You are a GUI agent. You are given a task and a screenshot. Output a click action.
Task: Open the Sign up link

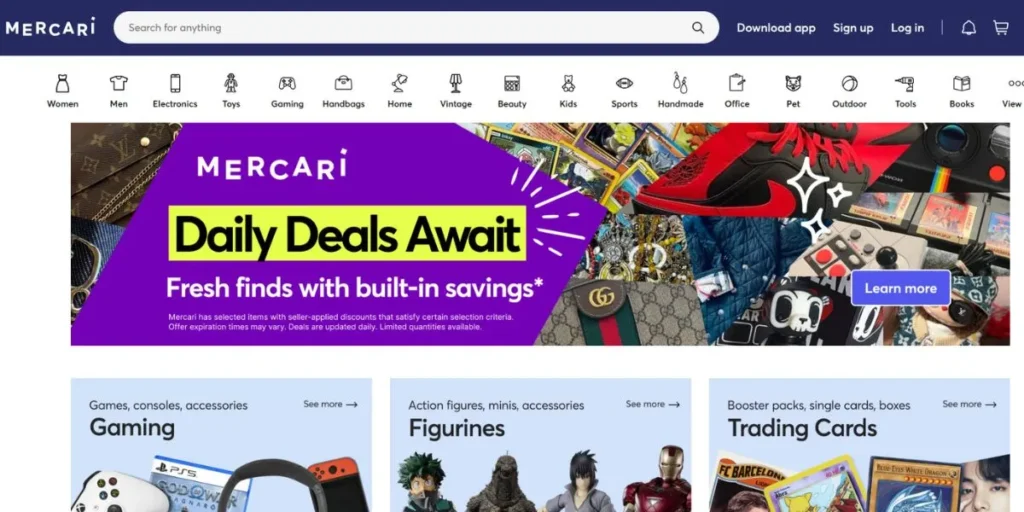[x=853, y=28]
